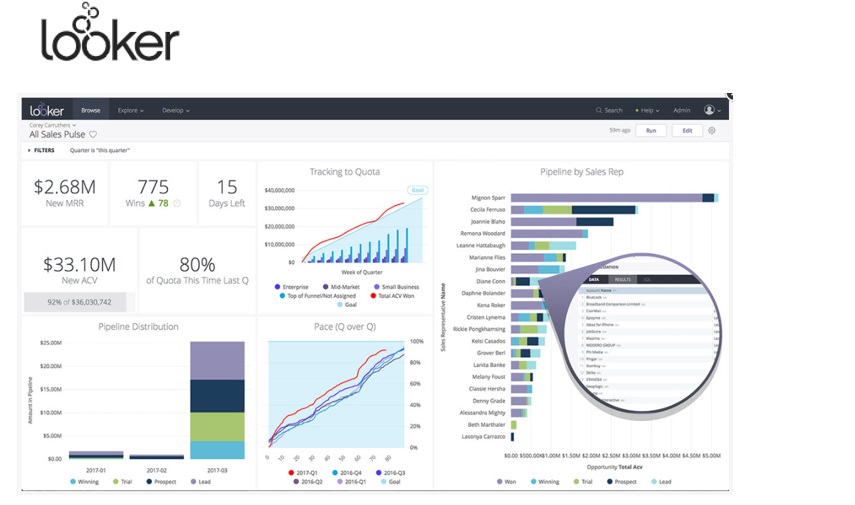Switch to RESULTS tab in magnified panel
Screen dimensions: 855x505
pyautogui.click(x=622, y=279)
